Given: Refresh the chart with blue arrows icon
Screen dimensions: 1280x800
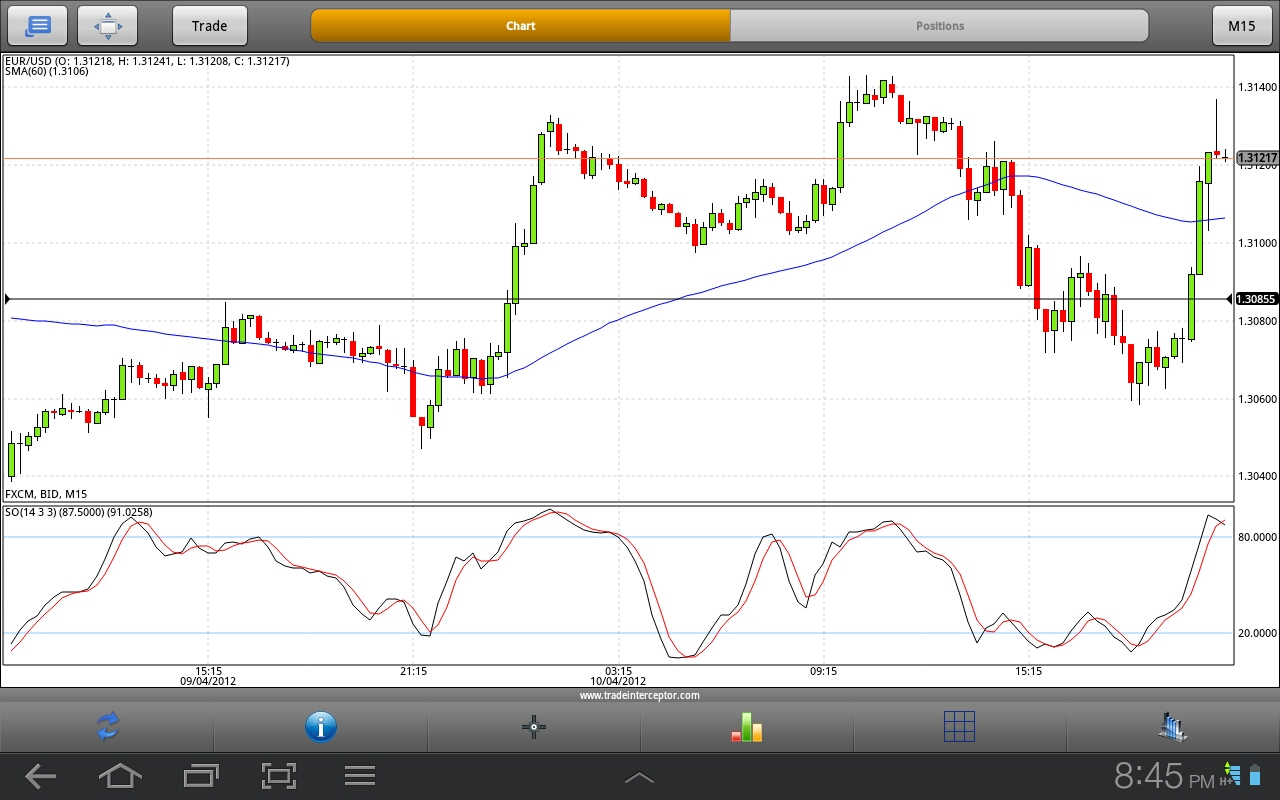Looking at the screenshot, I should pos(107,727).
